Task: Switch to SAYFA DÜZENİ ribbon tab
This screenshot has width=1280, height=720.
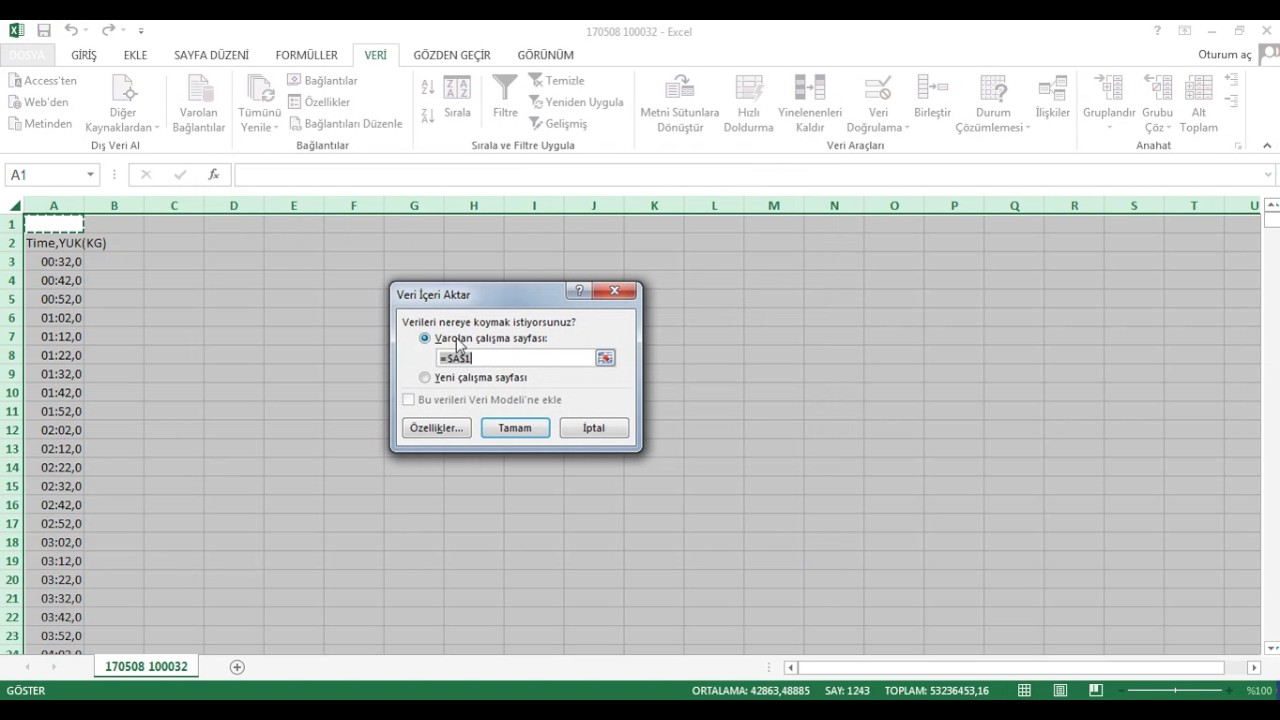Action: coord(211,55)
